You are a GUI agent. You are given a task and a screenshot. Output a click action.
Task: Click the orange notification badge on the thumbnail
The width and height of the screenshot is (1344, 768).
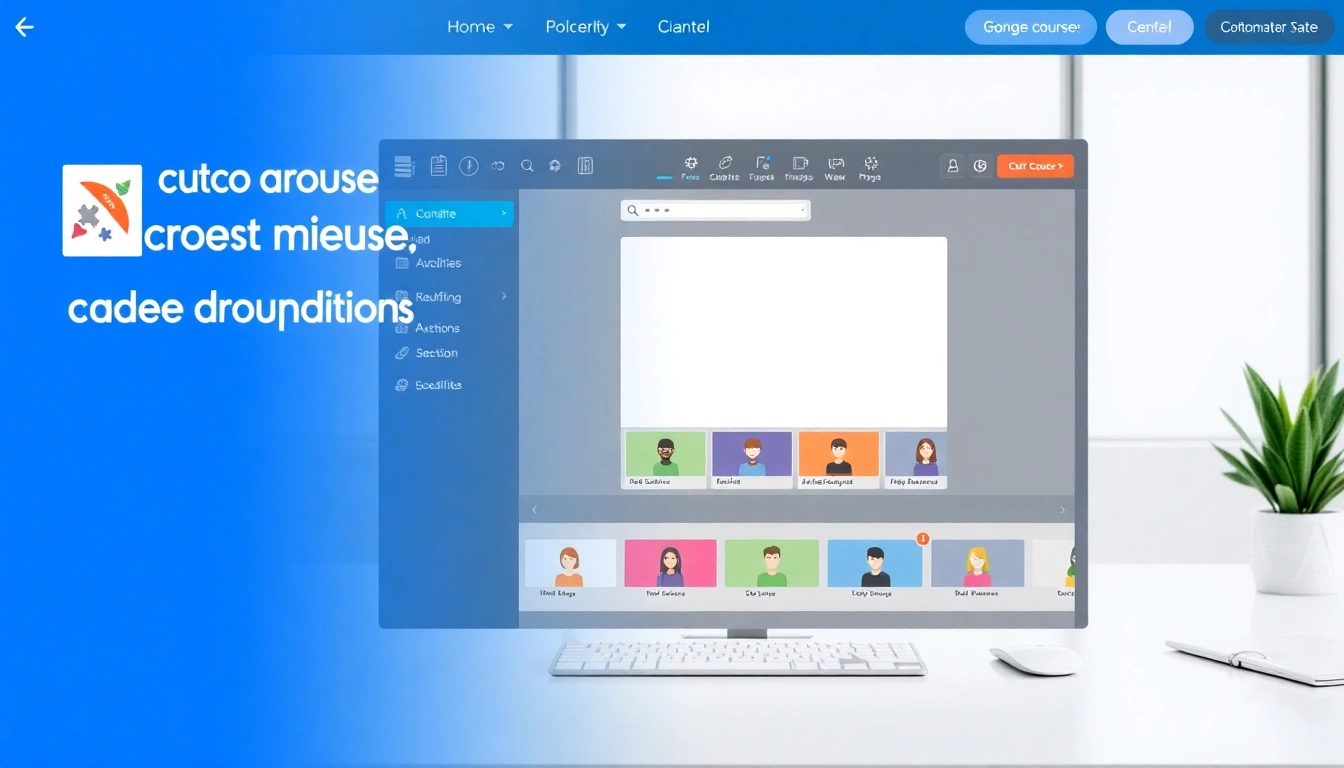point(922,539)
